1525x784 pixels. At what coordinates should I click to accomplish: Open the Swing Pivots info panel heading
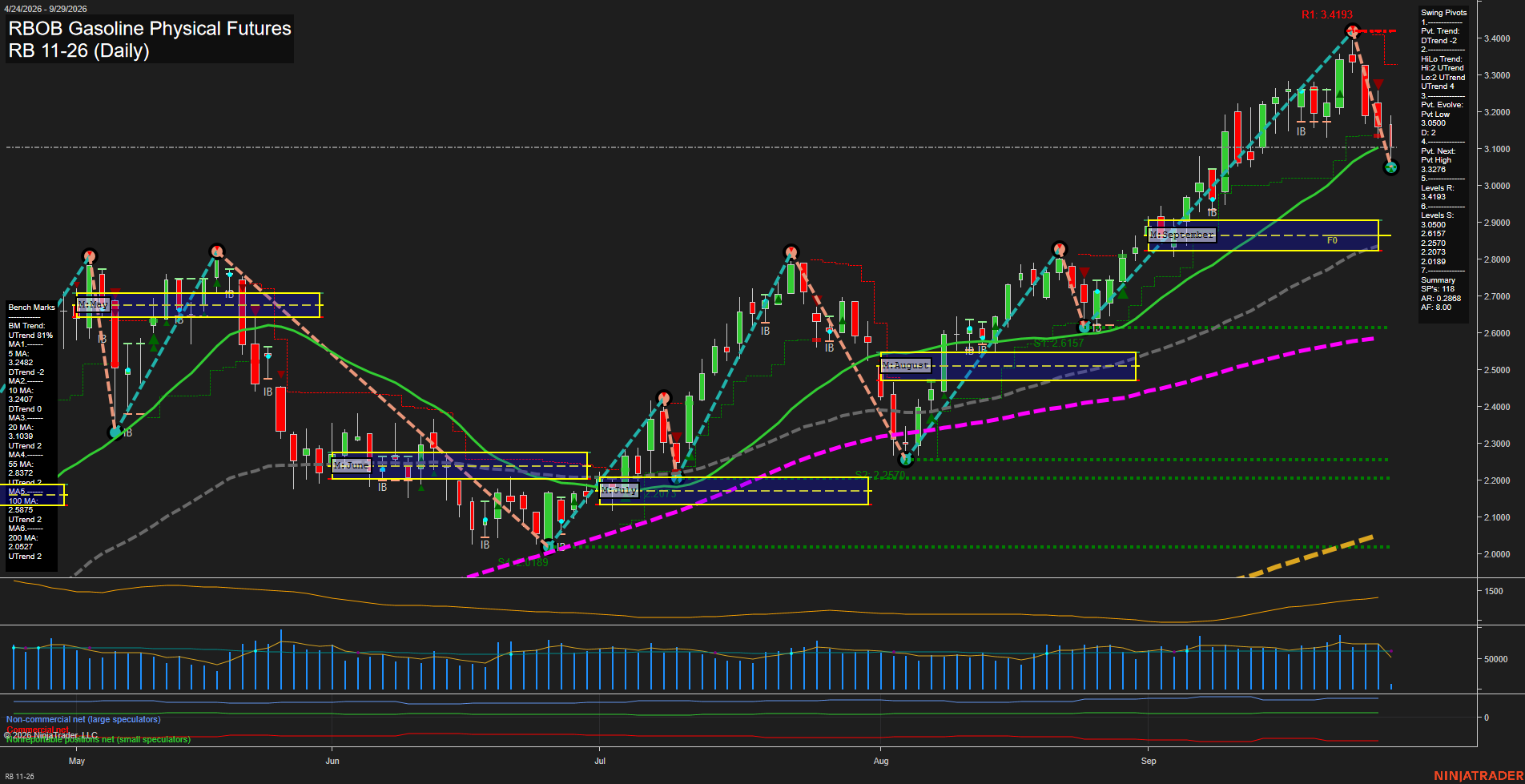[x=1443, y=13]
